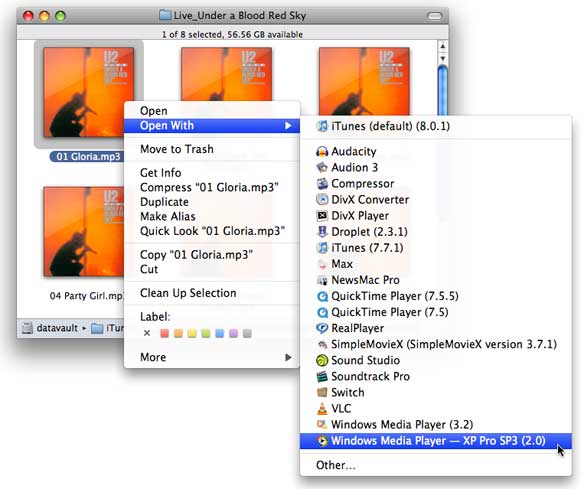Image resolution: width=584 pixels, height=489 pixels.
Task: Select Compress "01 Gloria.mp3"
Action: [212, 187]
